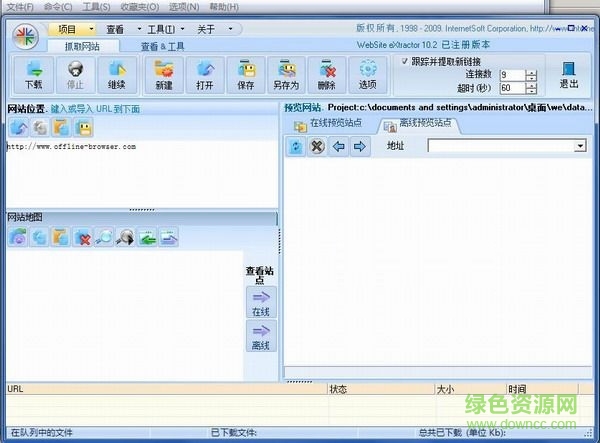This screenshot has width=600, height=443.
Task: Expand the 地址 address dropdown
Action: click(580, 146)
